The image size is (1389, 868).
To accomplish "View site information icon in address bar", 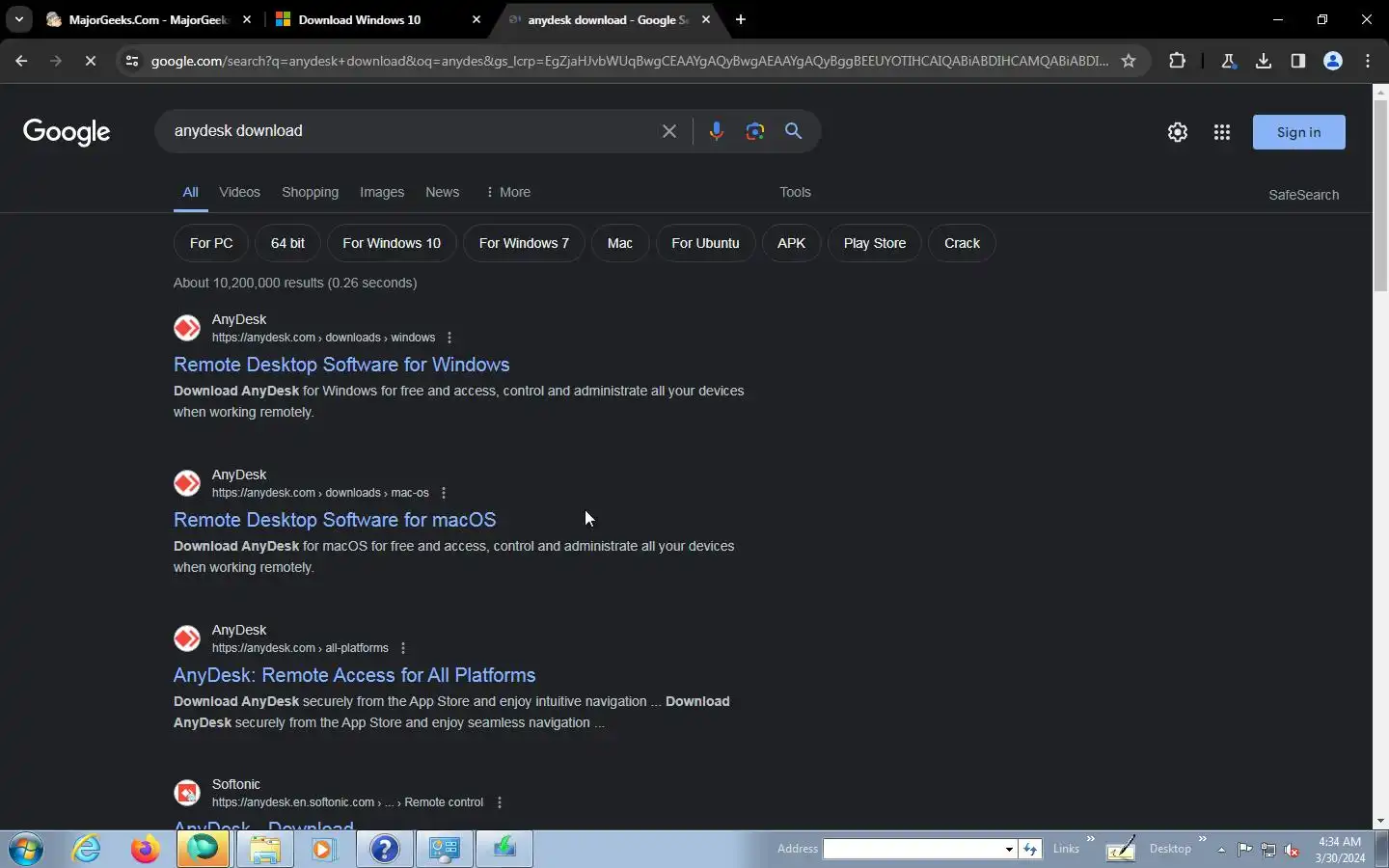I will tap(132, 61).
